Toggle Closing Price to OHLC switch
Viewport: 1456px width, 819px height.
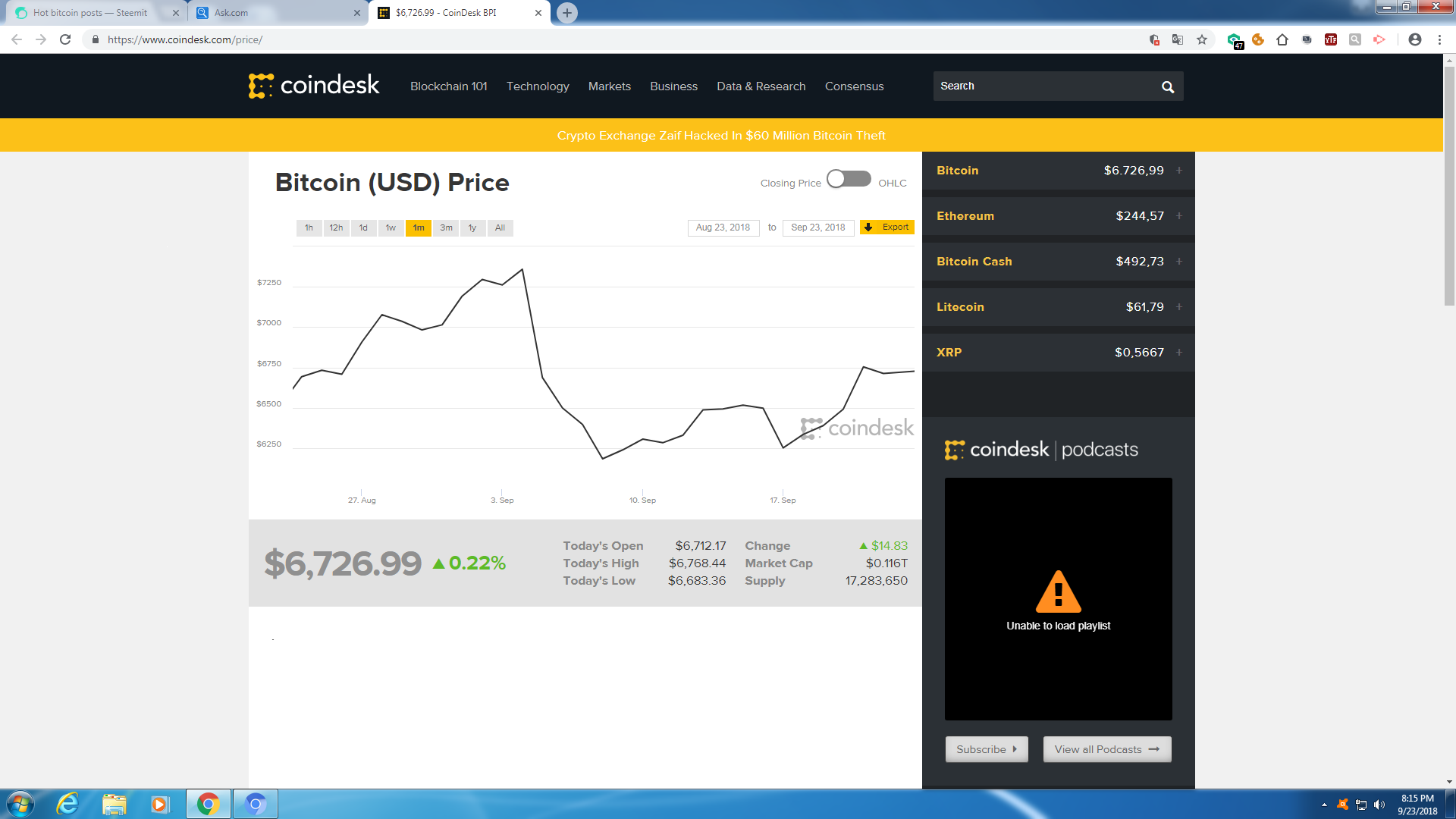coord(849,179)
